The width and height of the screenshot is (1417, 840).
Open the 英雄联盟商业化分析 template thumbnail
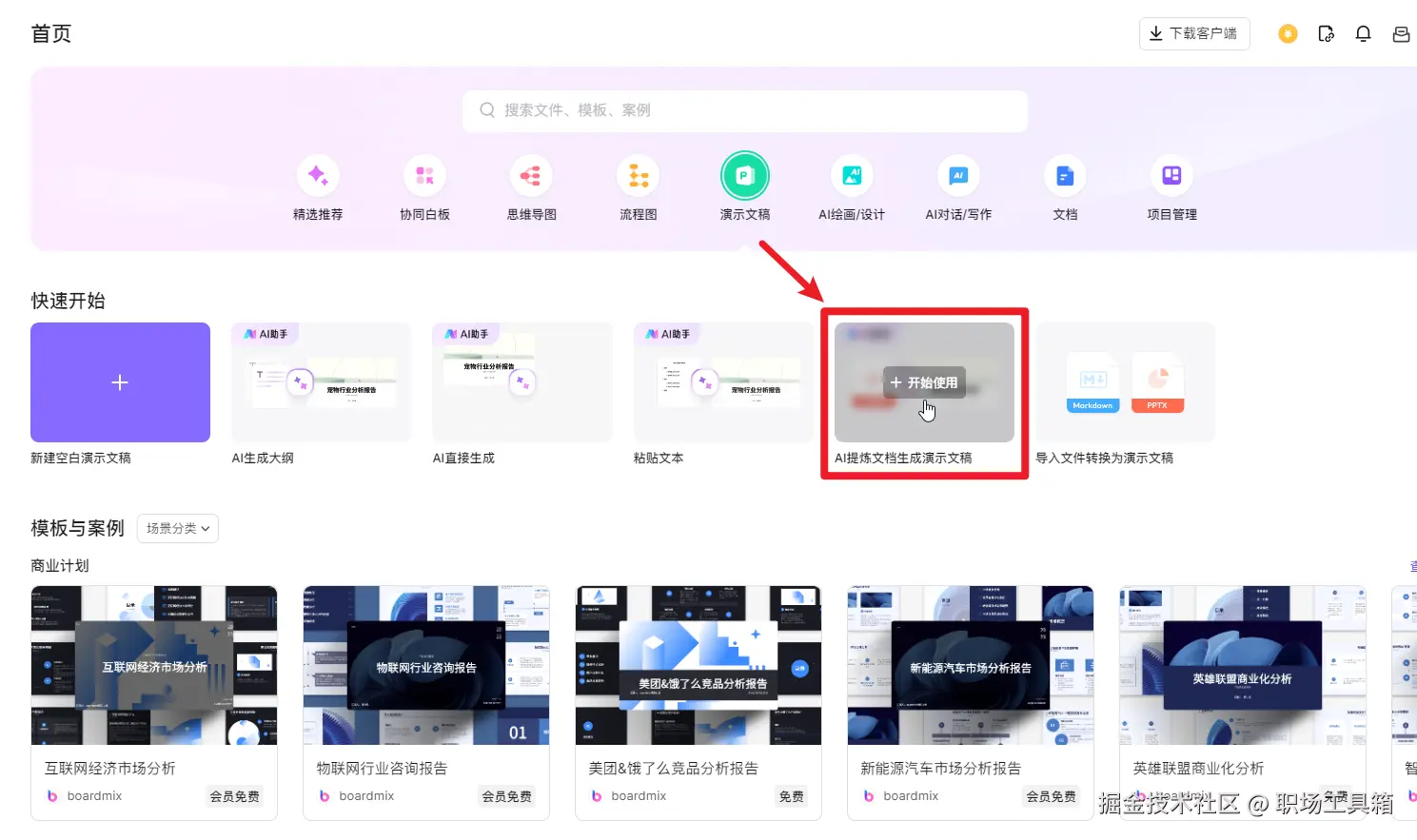click(1243, 665)
